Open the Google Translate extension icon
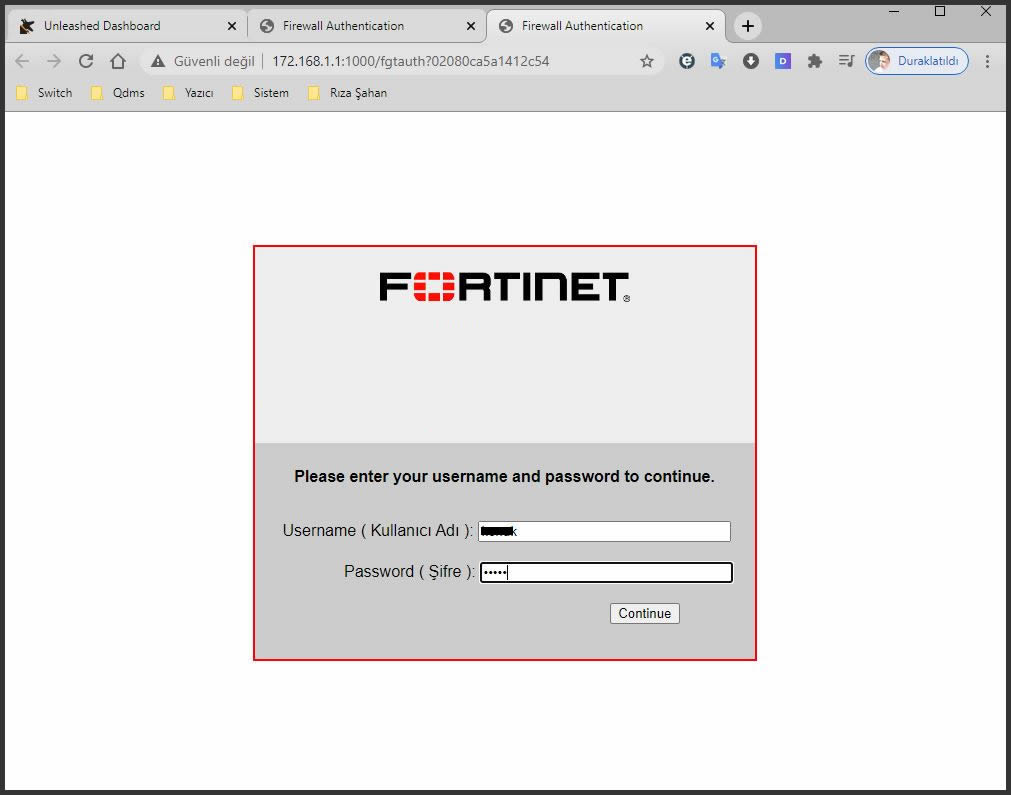Viewport: 1011px width, 795px height. pos(718,61)
